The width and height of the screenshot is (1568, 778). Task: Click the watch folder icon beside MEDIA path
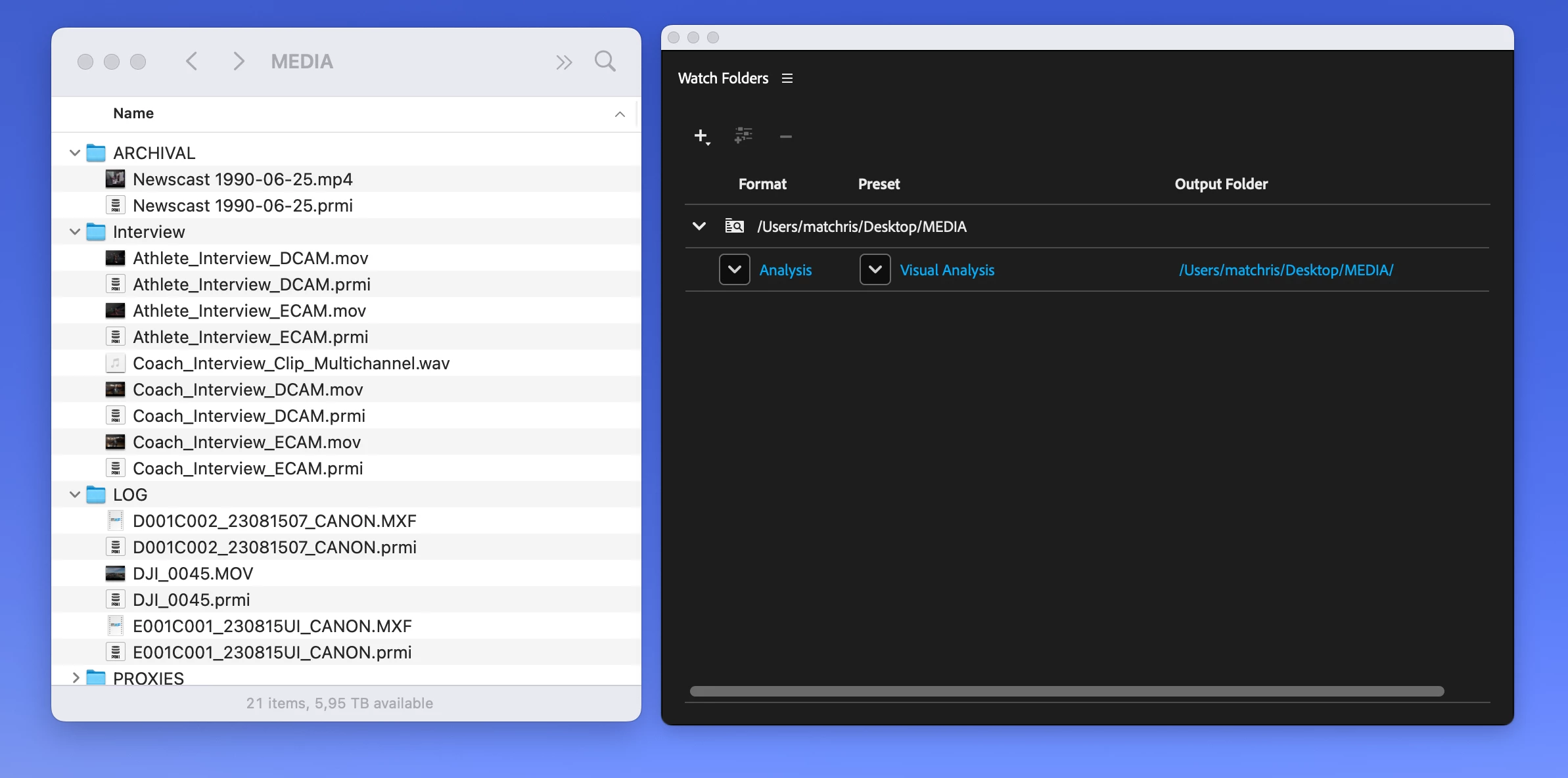tap(734, 226)
